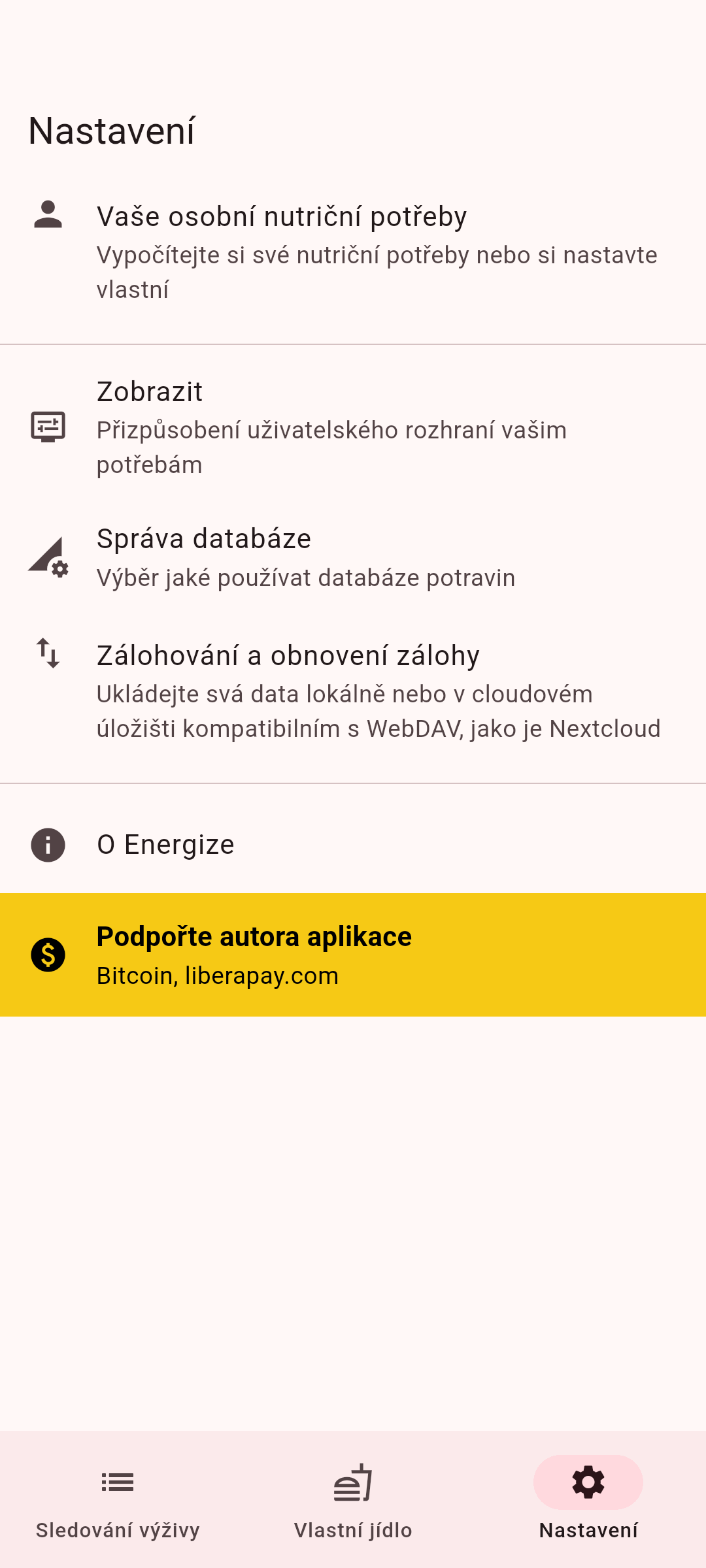Viewport: 706px width, 1568px height.
Task: Click the backup and restore arrows icon
Action: [48, 653]
